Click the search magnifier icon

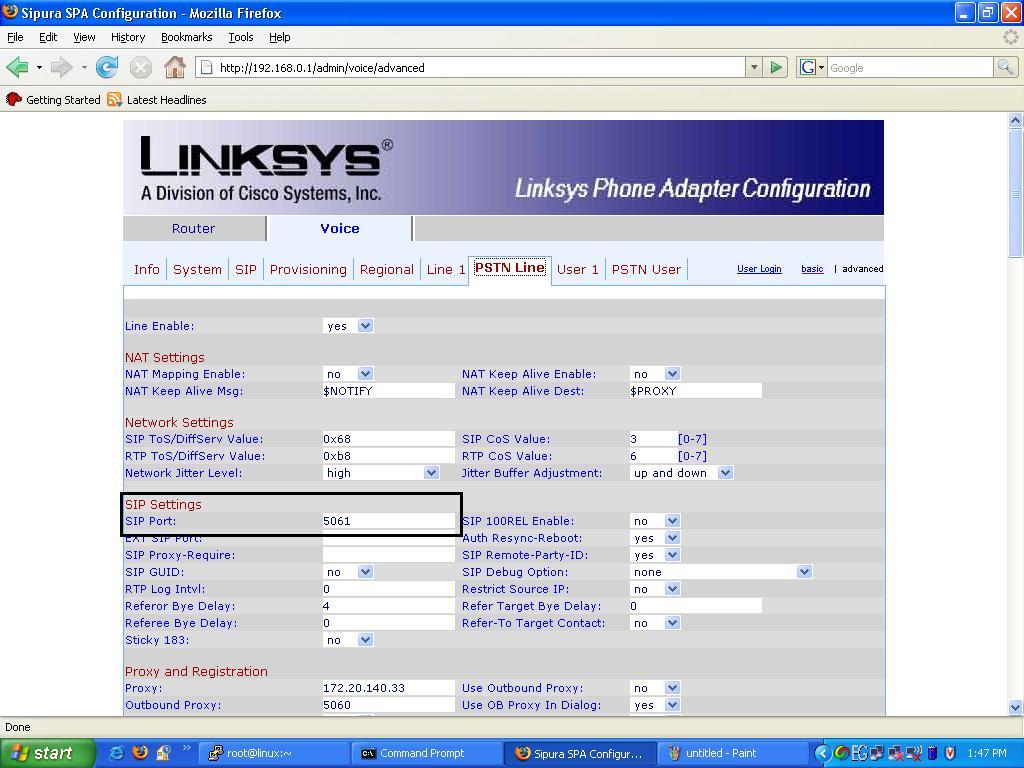1004,67
